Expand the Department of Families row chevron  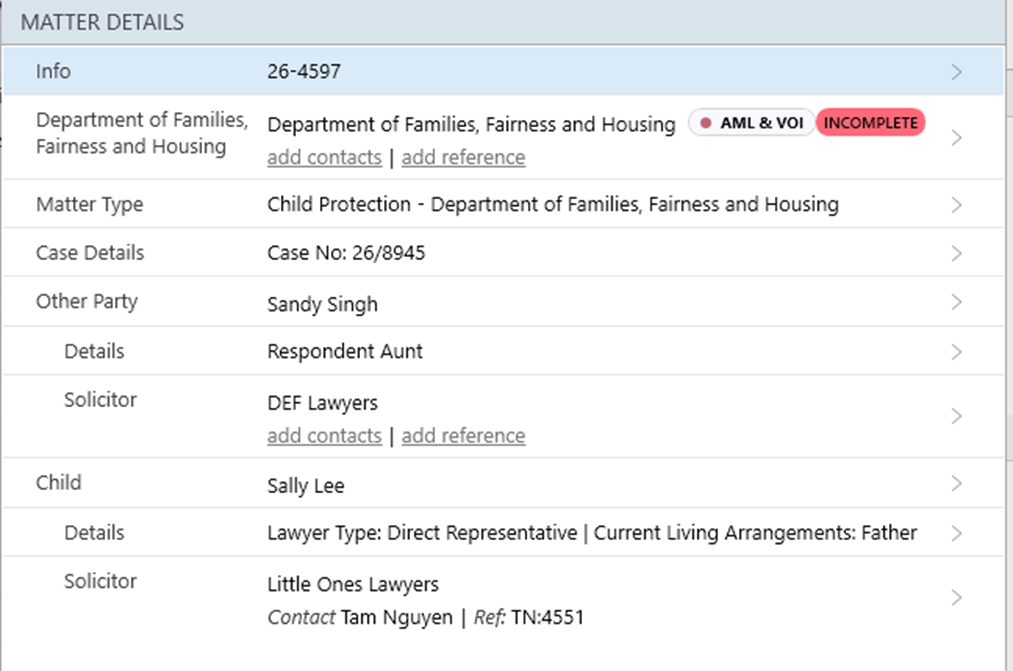[957, 138]
